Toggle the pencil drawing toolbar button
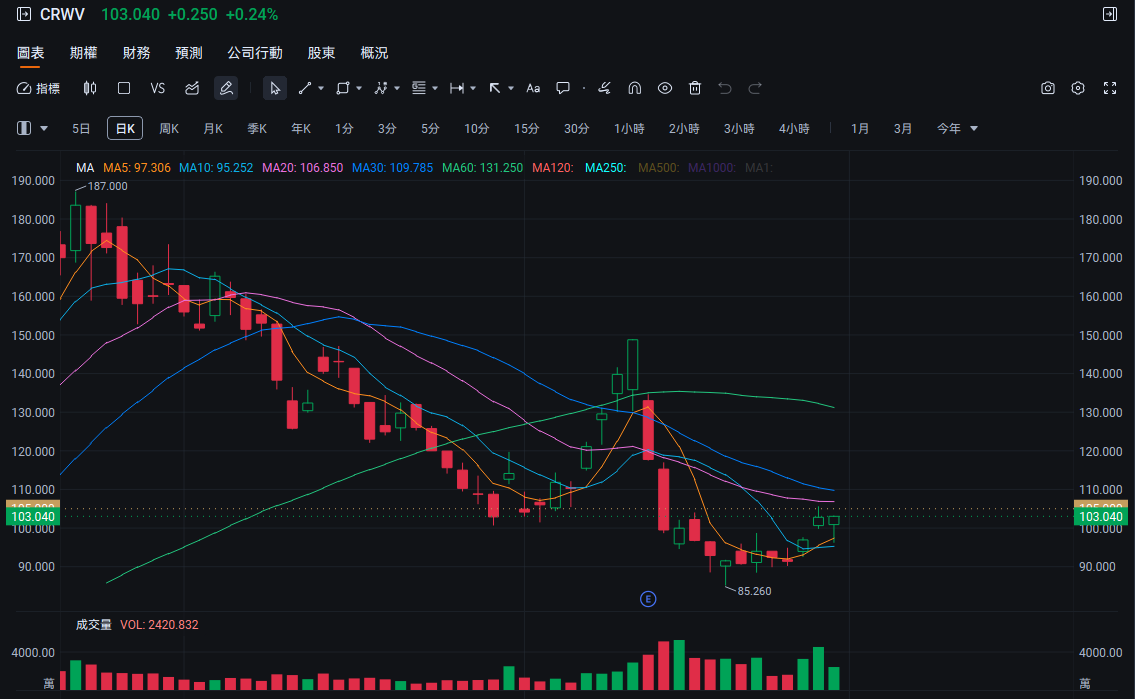The image size is (1135, 699). [226, 88]
